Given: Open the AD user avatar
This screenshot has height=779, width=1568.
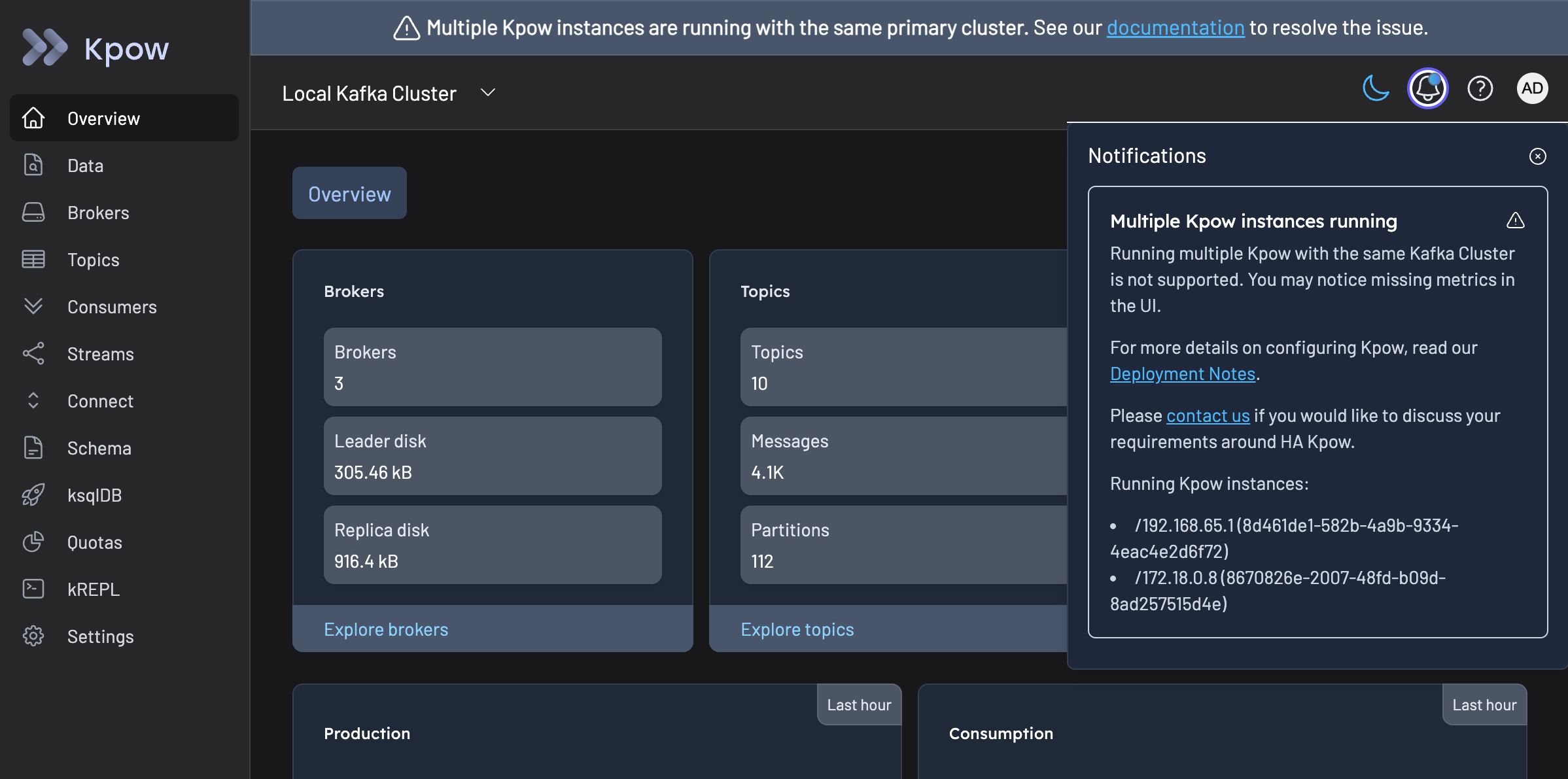Looking at the screenshot, I should (x=1533, y=88).
